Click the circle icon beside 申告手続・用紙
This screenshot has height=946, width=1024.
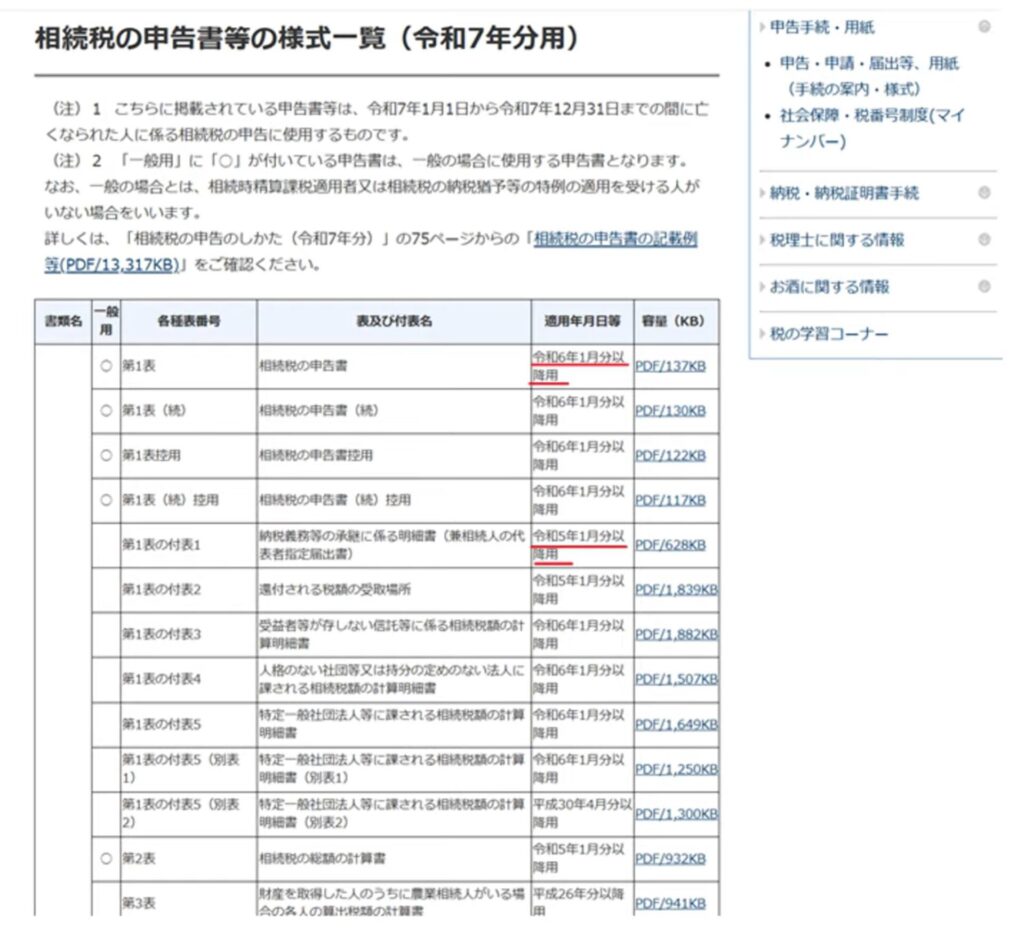click(x=984, y=27)
